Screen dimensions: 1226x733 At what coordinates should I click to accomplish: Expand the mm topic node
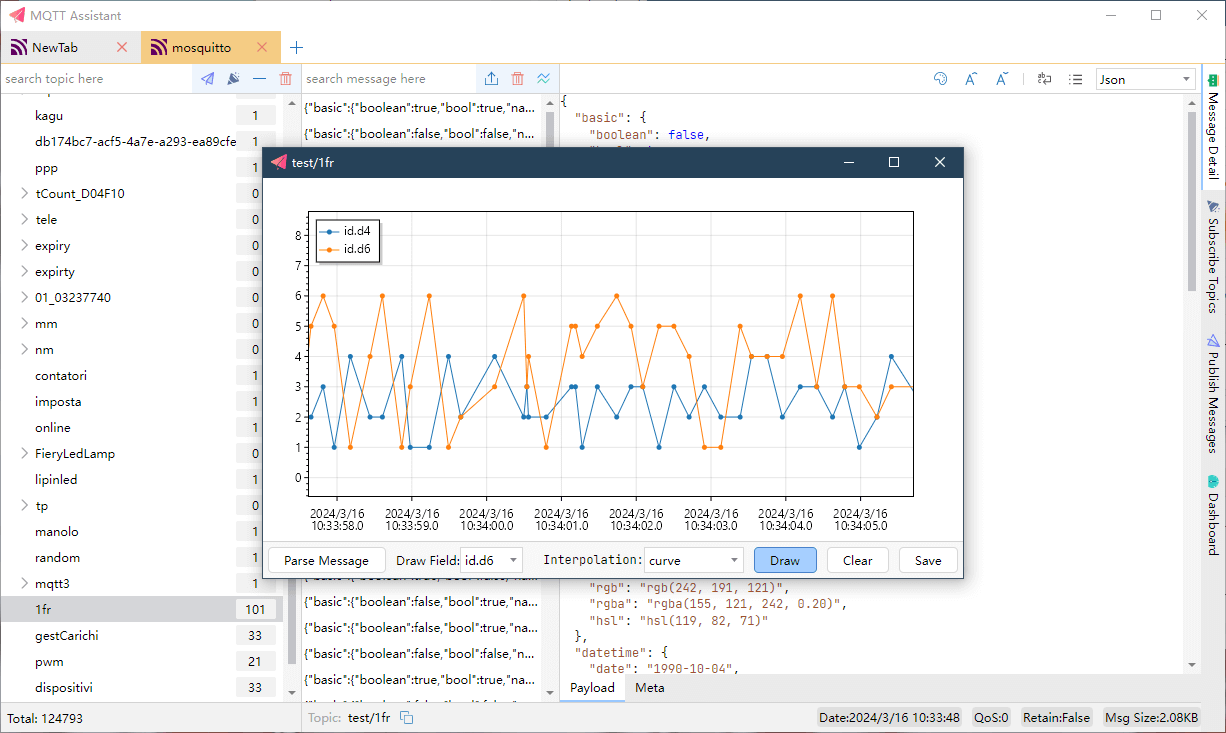(24, 323)
